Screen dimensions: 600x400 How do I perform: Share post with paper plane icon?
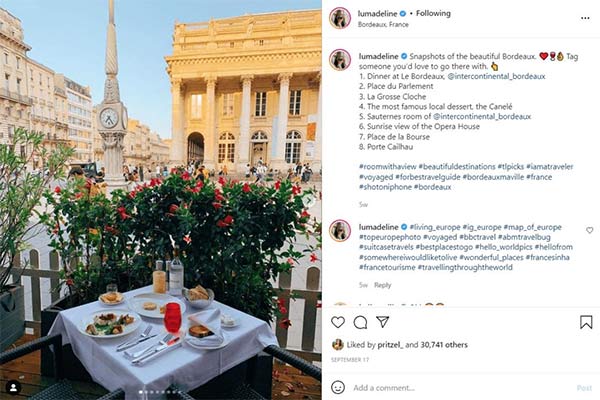pos(383,322)
